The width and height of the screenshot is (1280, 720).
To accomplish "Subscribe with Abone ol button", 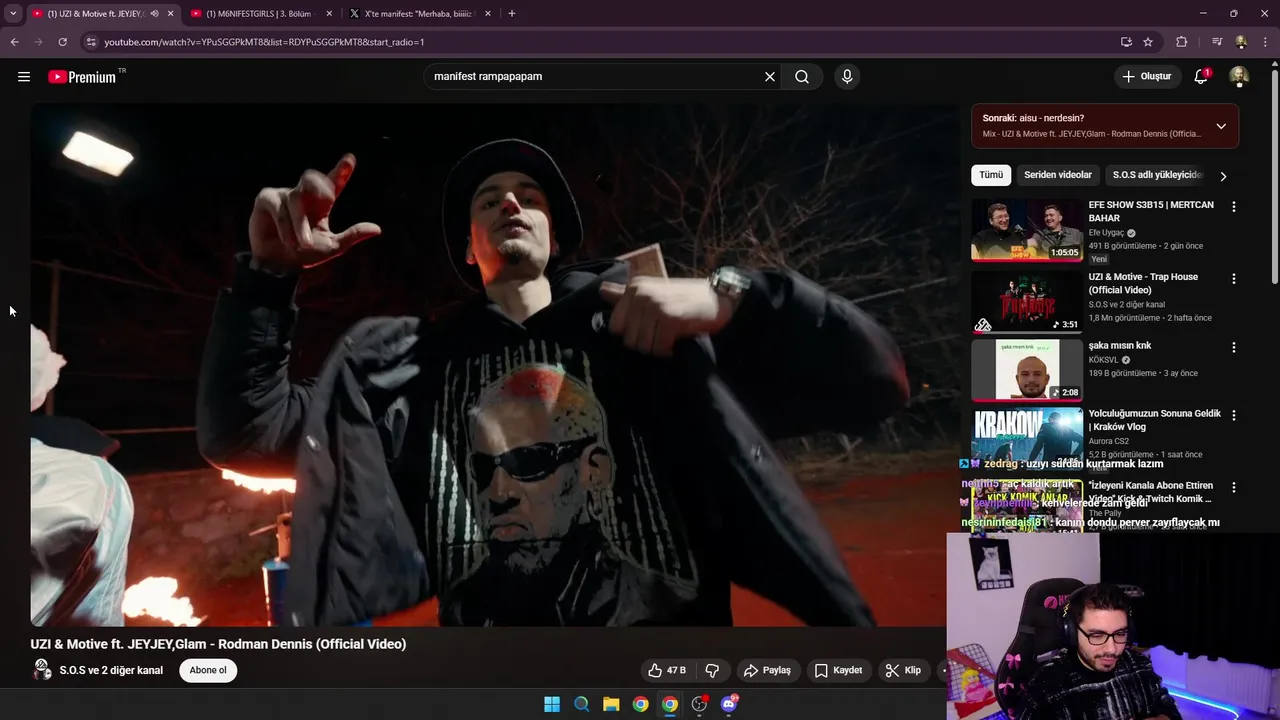I will [208, 670].
